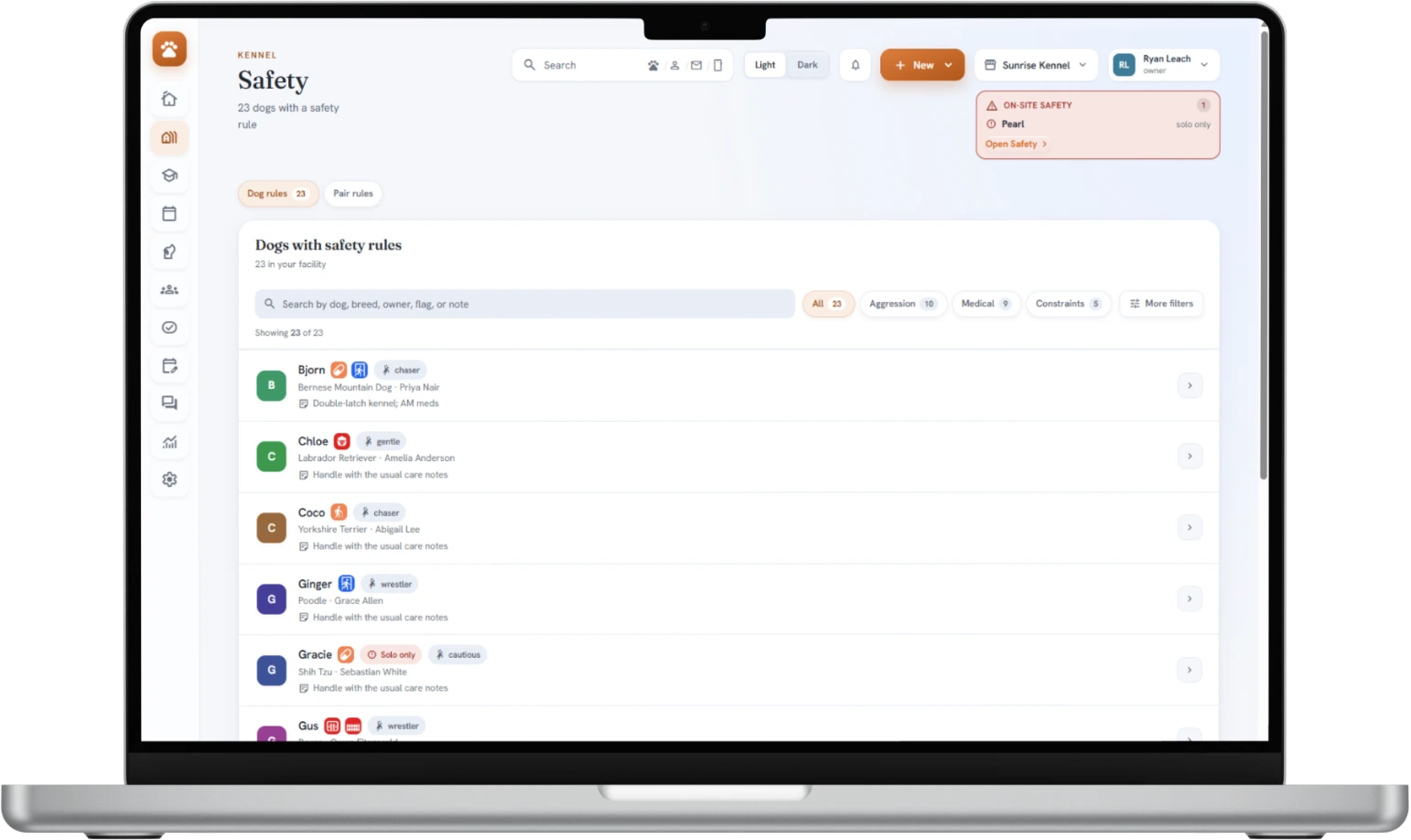
Task: Open the training graduation cap icon
Action: tap(169, 175)
